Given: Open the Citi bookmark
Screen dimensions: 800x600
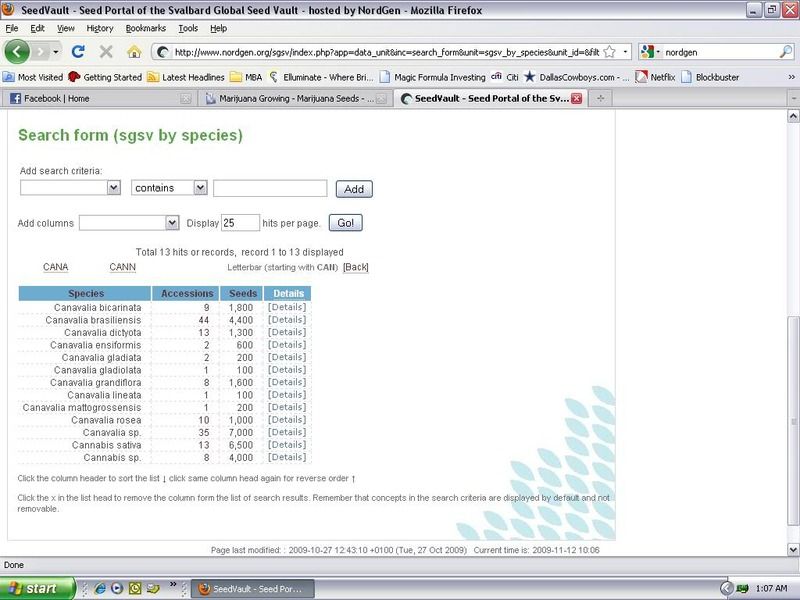Looking at the screenshot, I should (505, 77).
